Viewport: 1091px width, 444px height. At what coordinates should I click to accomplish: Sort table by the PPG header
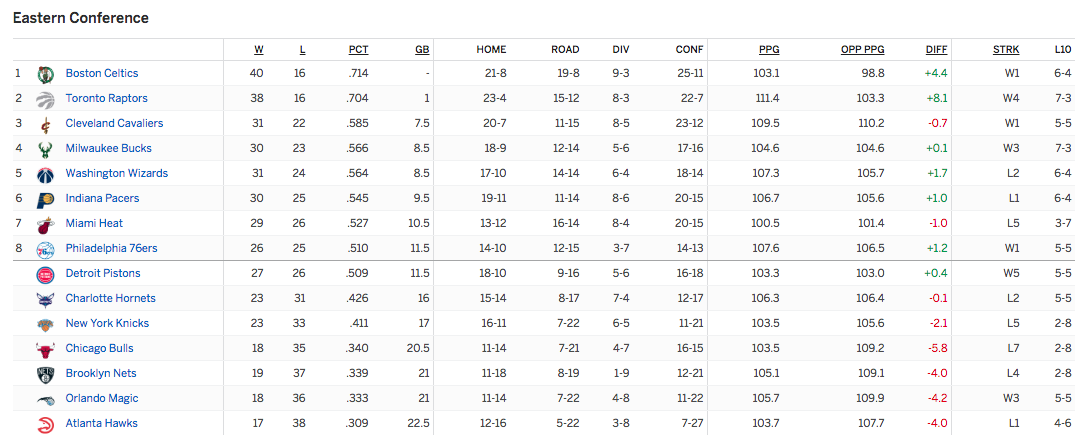[x=770, y=49]
